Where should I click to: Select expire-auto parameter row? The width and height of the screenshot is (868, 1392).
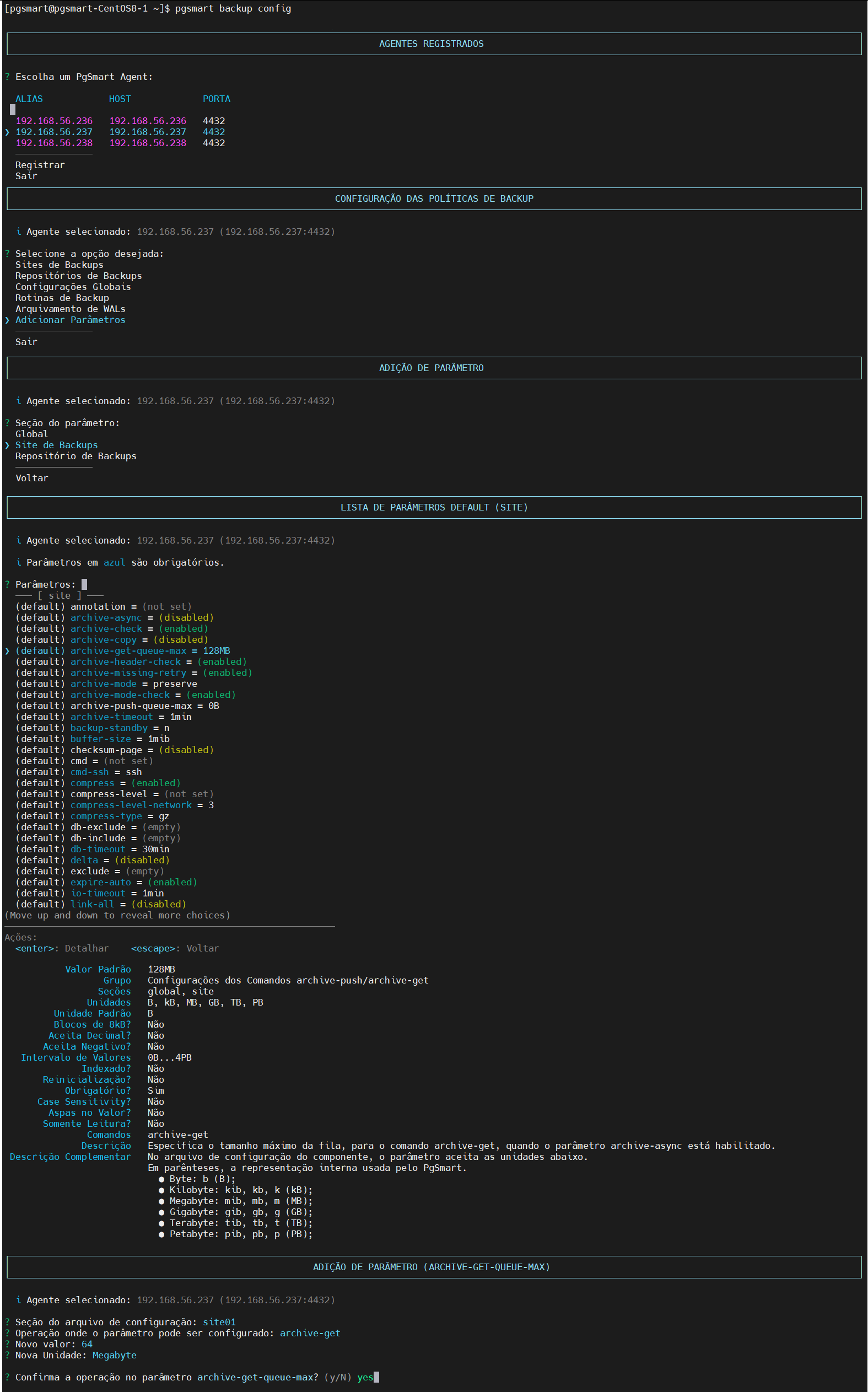click(x=106, y=882)
